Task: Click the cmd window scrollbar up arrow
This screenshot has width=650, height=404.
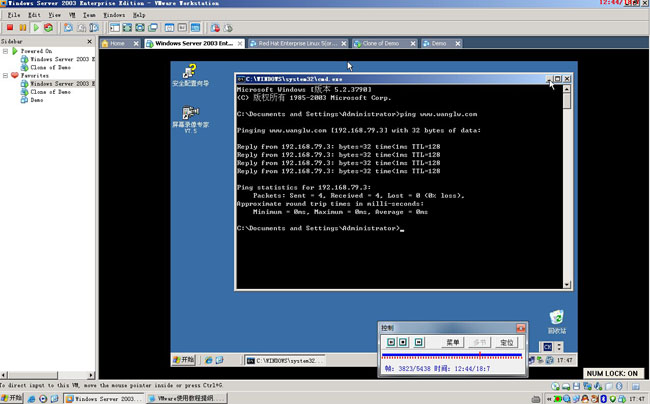Action: point(567,88)
